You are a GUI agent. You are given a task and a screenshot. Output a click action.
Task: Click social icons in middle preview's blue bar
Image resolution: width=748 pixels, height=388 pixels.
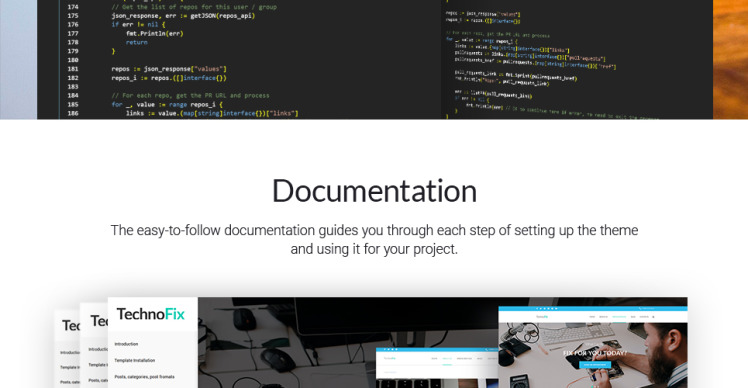tap(391, 349)
